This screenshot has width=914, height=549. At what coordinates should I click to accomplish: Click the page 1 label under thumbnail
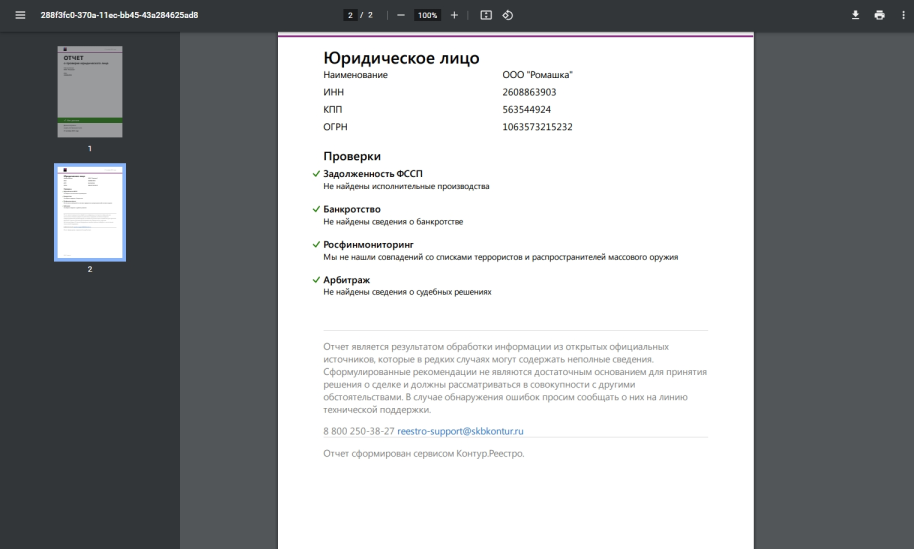point(90,149)
